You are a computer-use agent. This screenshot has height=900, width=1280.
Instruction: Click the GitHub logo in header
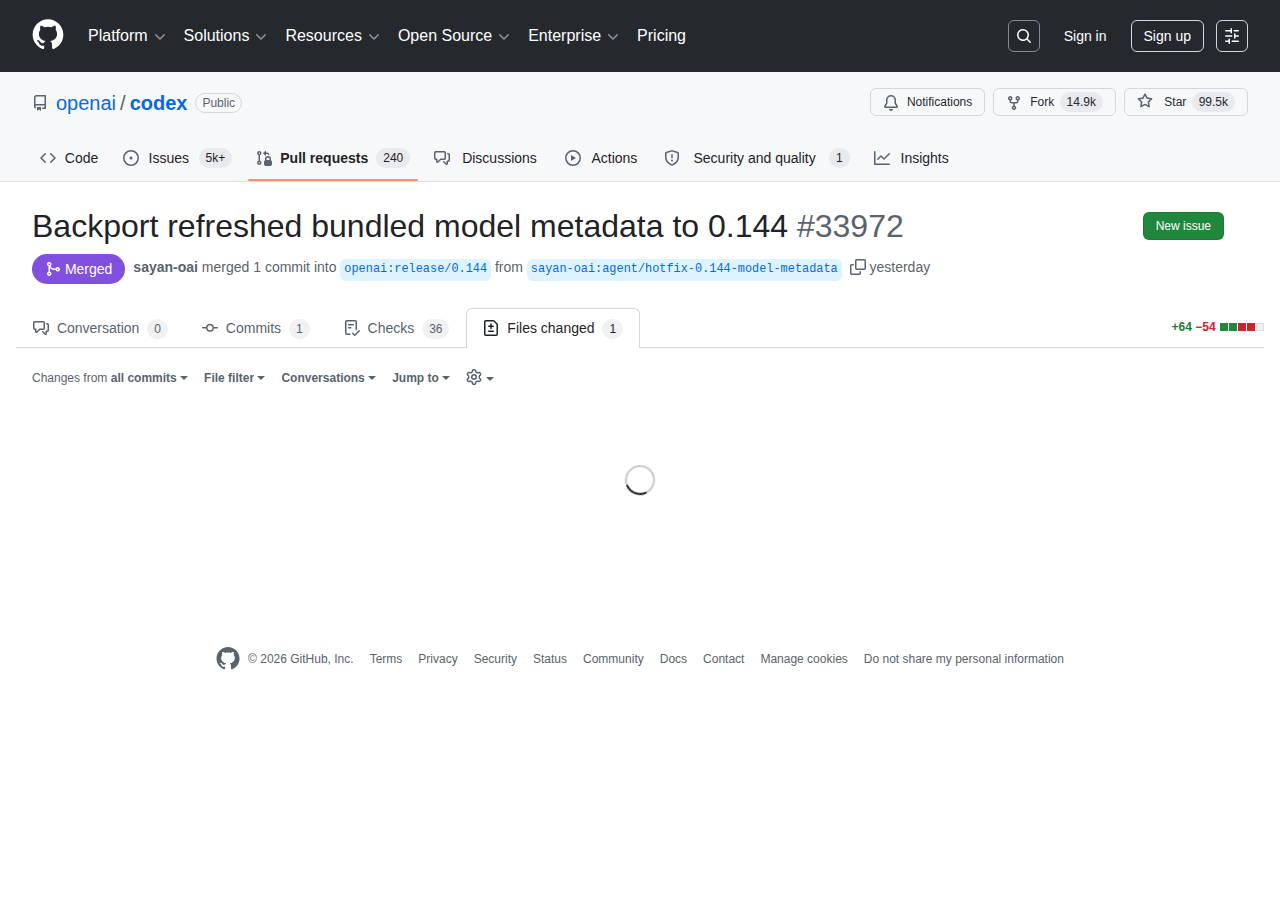pyautogui.click(x=48, y=35)
